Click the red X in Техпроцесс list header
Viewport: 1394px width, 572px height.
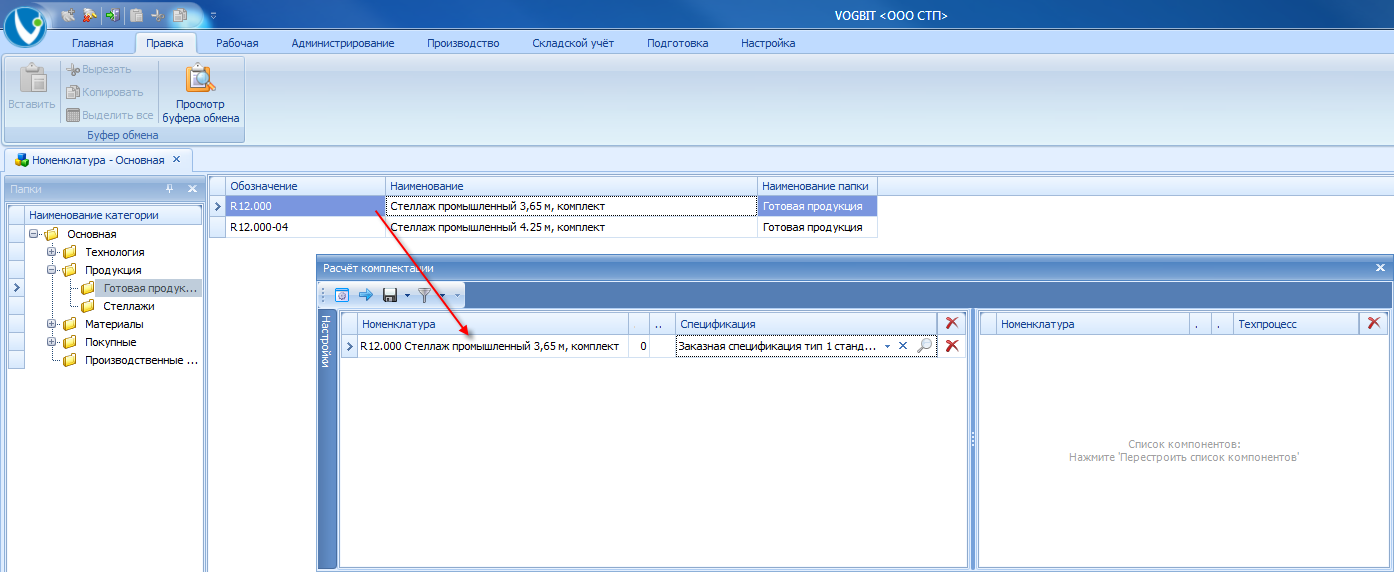pos(1374,323)
